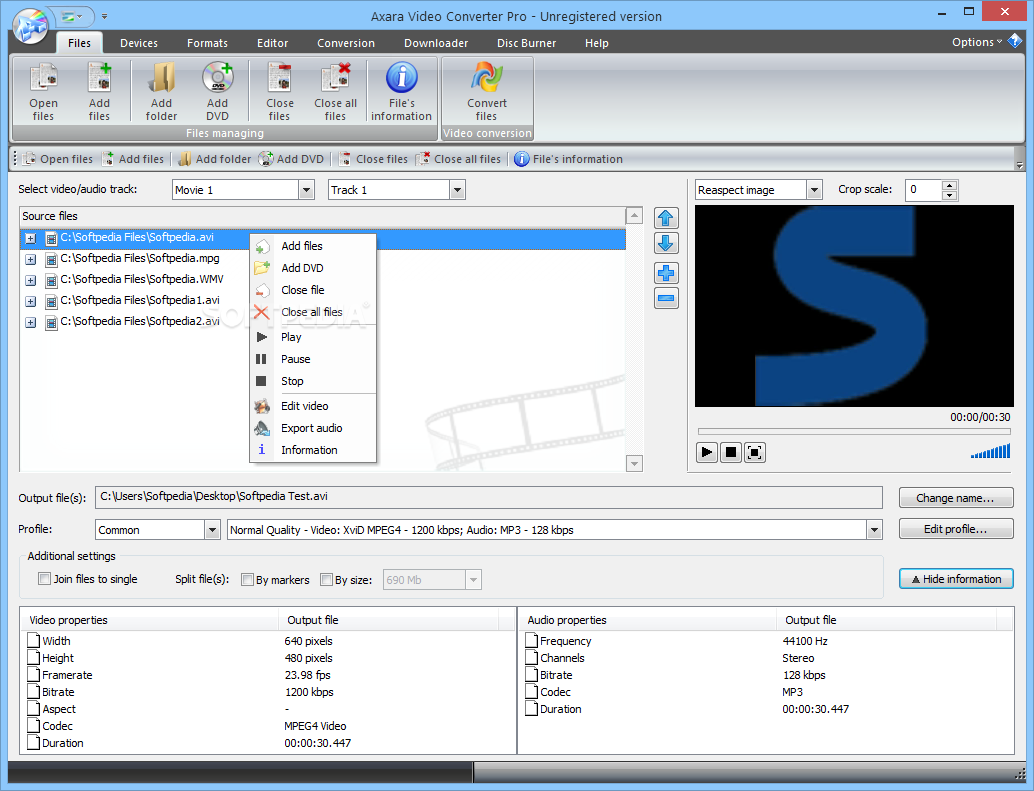Click Close files in the quick toolbar
Screen dimensions: 1034x791
373,159
